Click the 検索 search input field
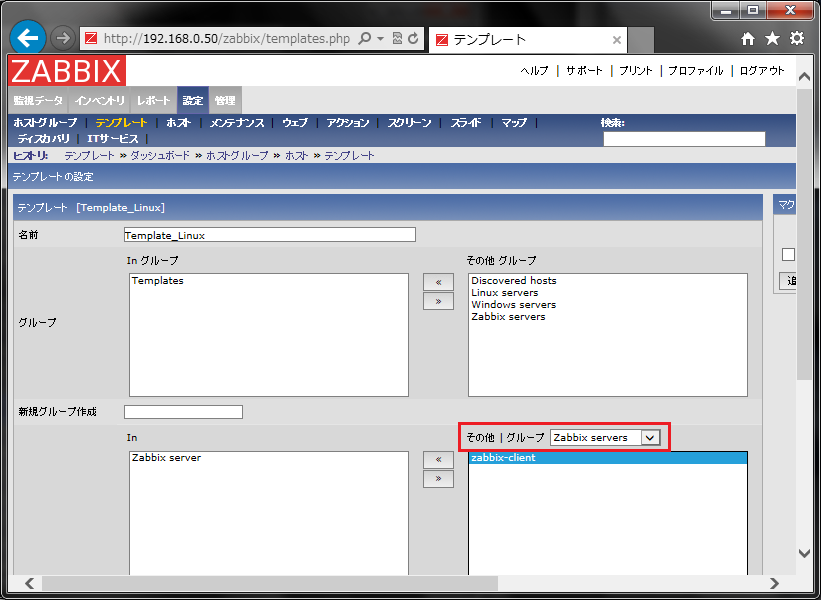The width and height of the screenshot is (821, 600). pos(684,139)
